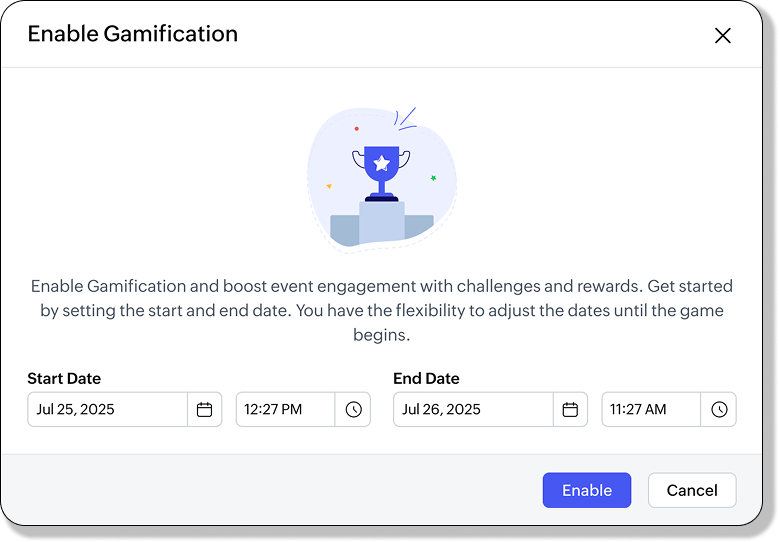Image resolution: width=779 pixels, height=542 pixels.
Task: Click the trophy illustration
Action: pos(381,172)
